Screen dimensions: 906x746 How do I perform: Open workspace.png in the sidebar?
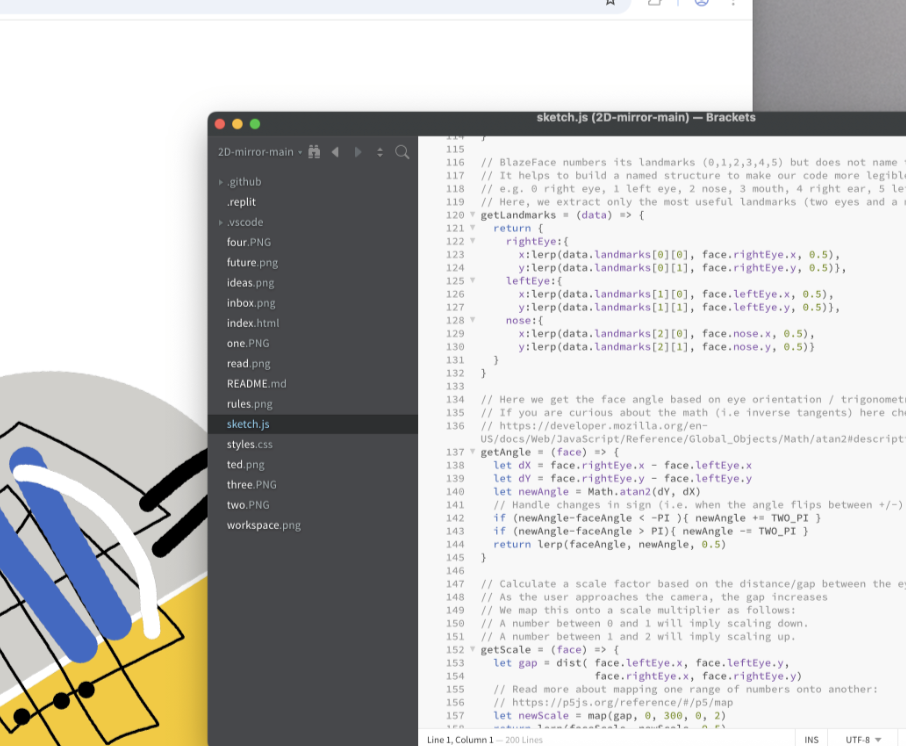[266, 524]
